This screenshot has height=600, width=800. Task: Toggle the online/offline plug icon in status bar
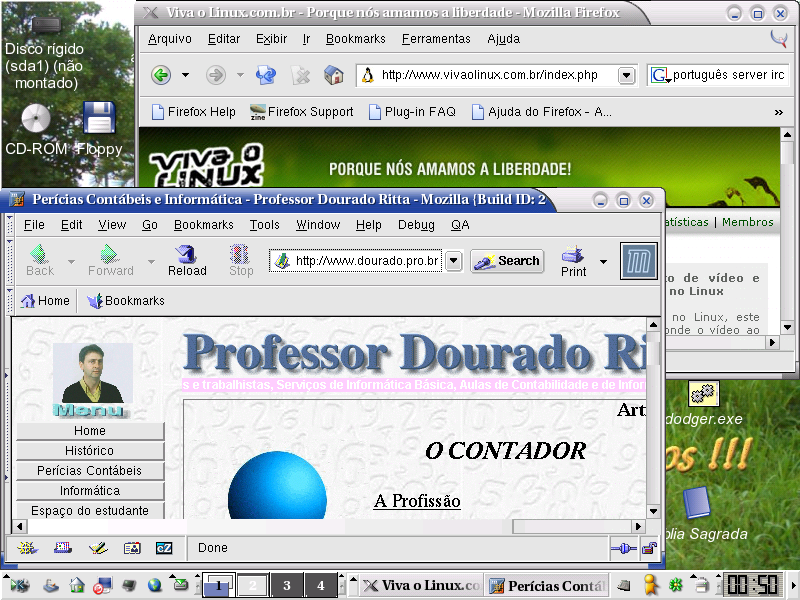(623, 548)
